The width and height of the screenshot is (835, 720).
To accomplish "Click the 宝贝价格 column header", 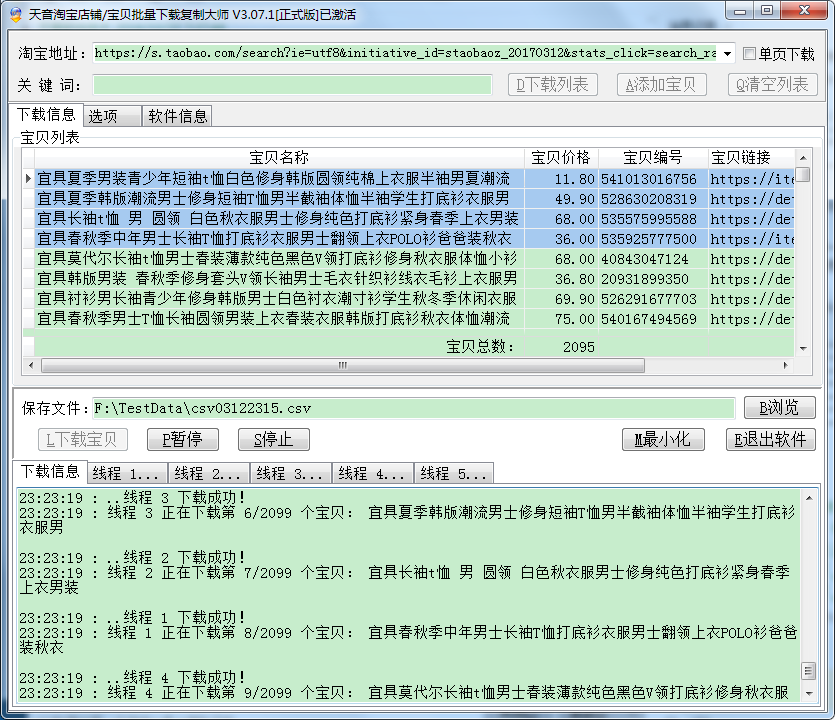I will [x=561, y=158].
